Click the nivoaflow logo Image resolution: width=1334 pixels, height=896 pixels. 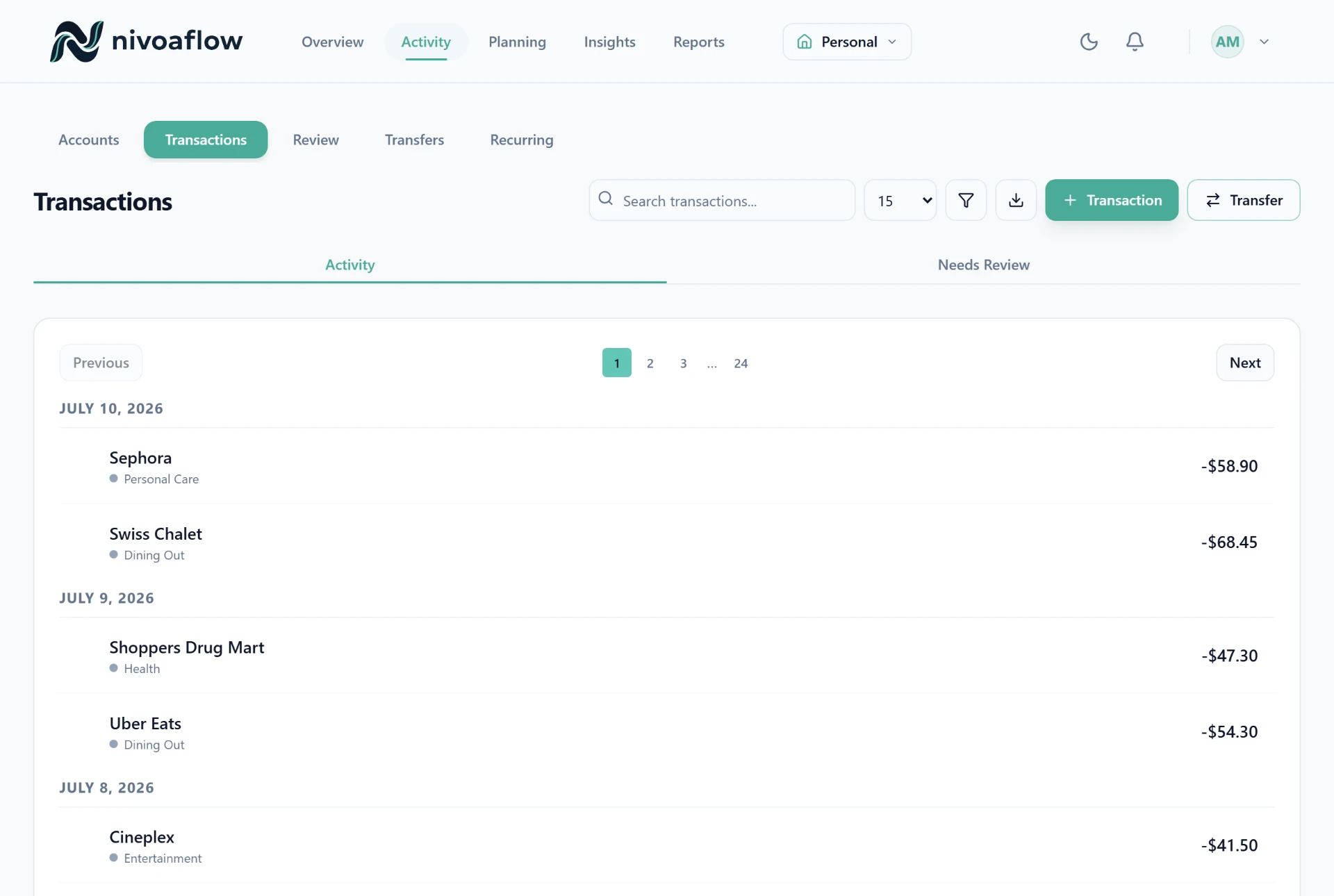pyautogui.click(x=146, y=42)
